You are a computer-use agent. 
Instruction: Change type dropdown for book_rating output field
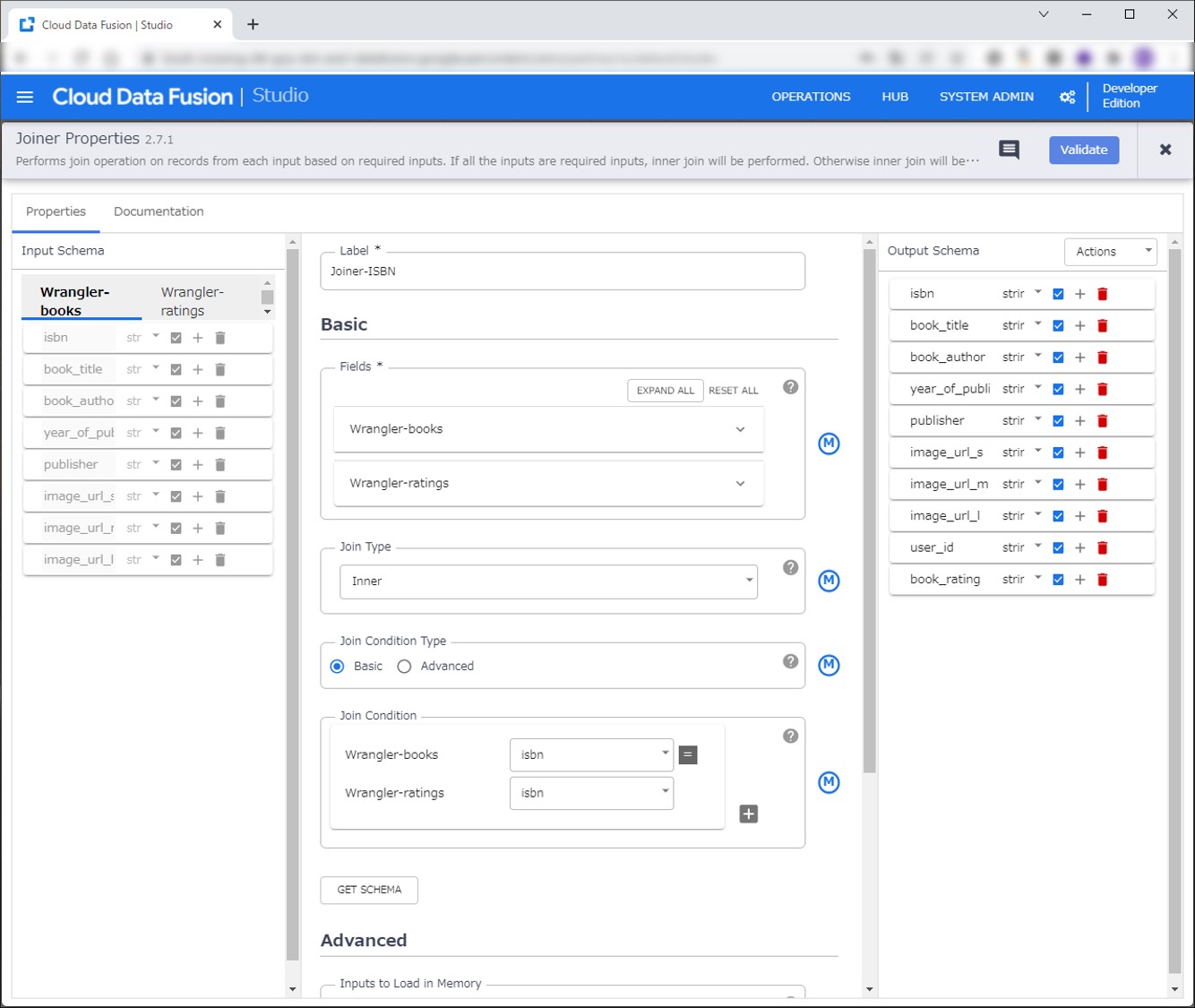1022,580
